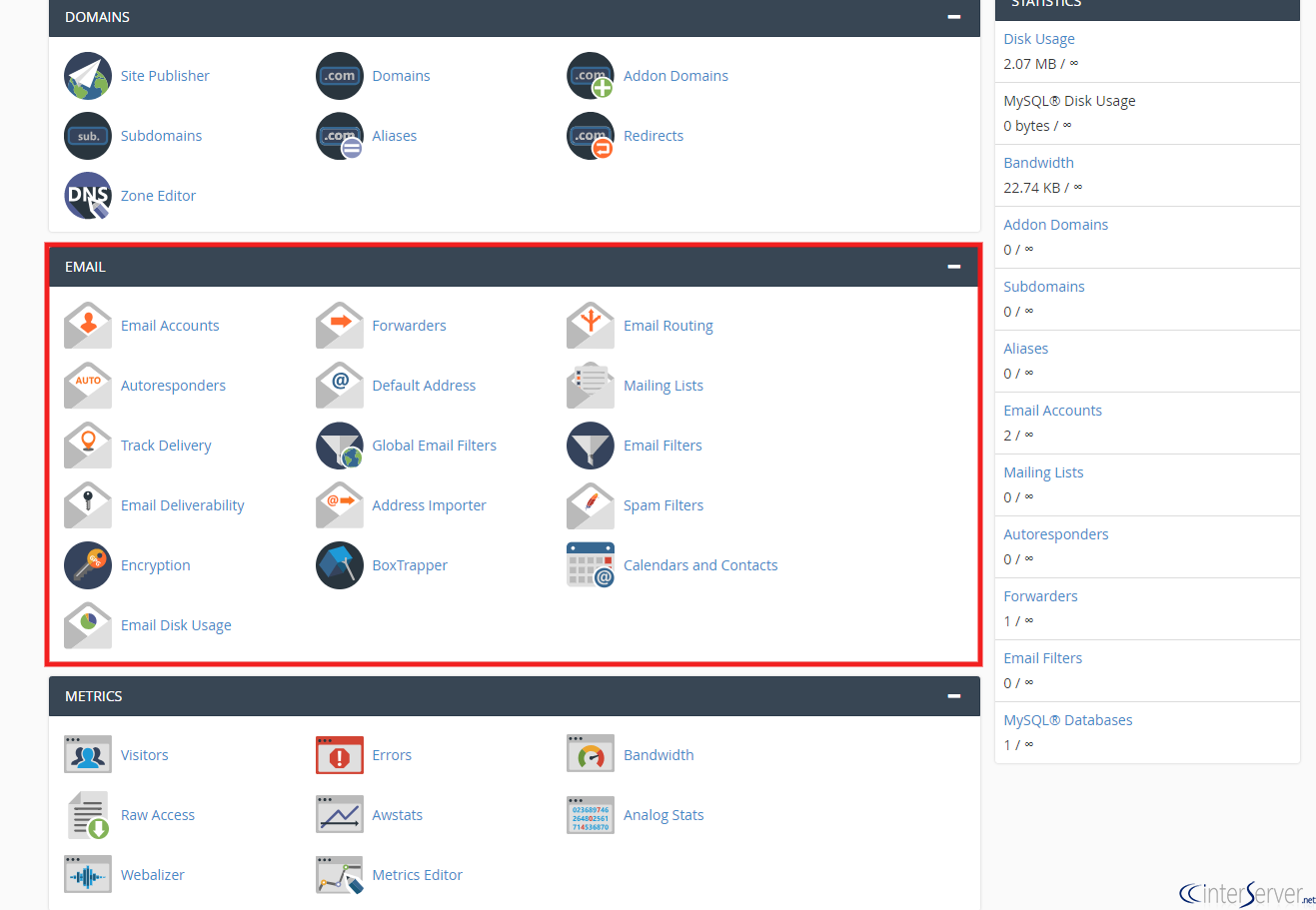The height and width of the screenshot is (910, 1316).
Task: Click Disk Usage in the Statistics sidebar
Action: click(x=1039, y=39)
